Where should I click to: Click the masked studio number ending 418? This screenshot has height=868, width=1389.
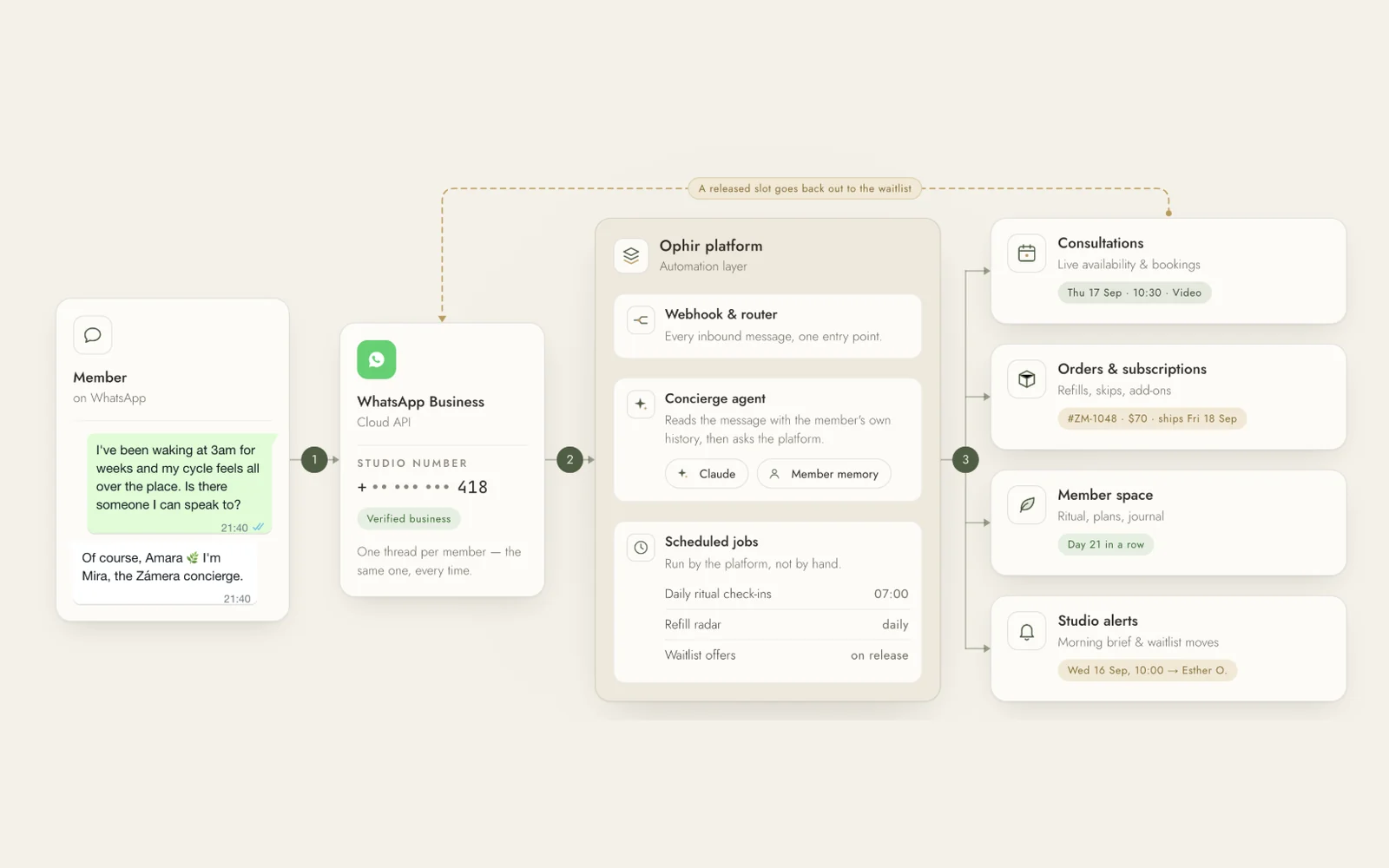point(423,487)
